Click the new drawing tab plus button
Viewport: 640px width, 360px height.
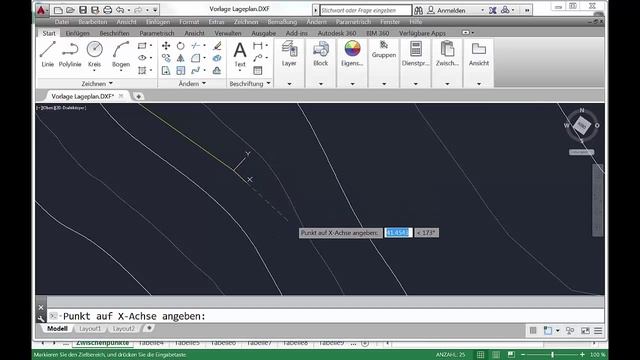(x=138, y=96)
